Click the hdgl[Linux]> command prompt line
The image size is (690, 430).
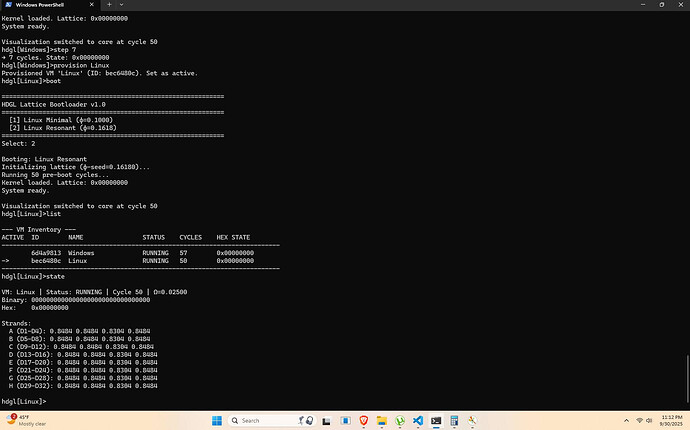(x=24, y=401)
